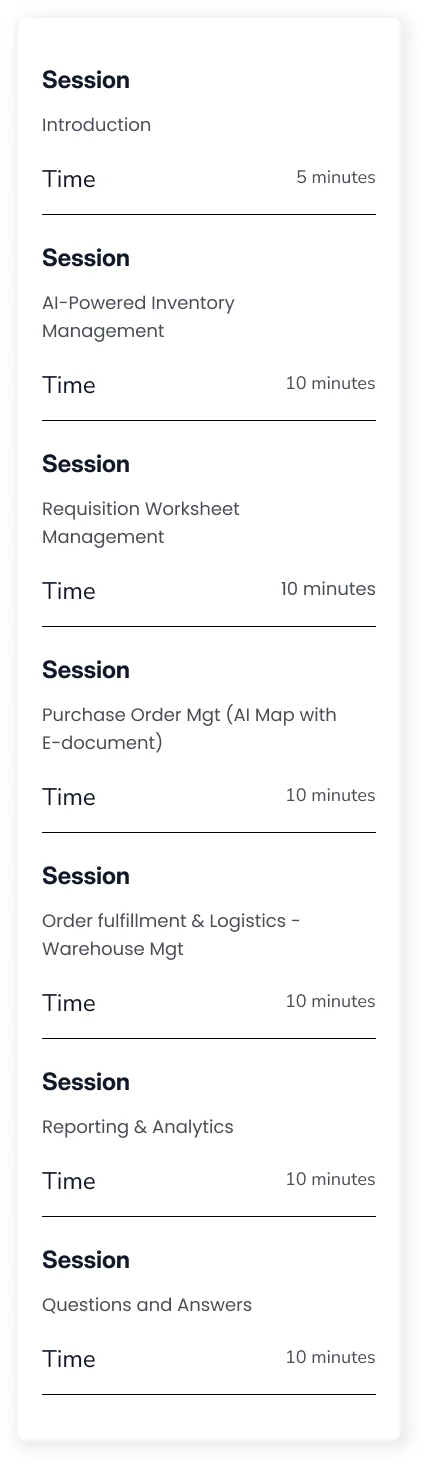Click the 5 minutes duration text
Screen dimensions: 426x1466
pos(336,177)
